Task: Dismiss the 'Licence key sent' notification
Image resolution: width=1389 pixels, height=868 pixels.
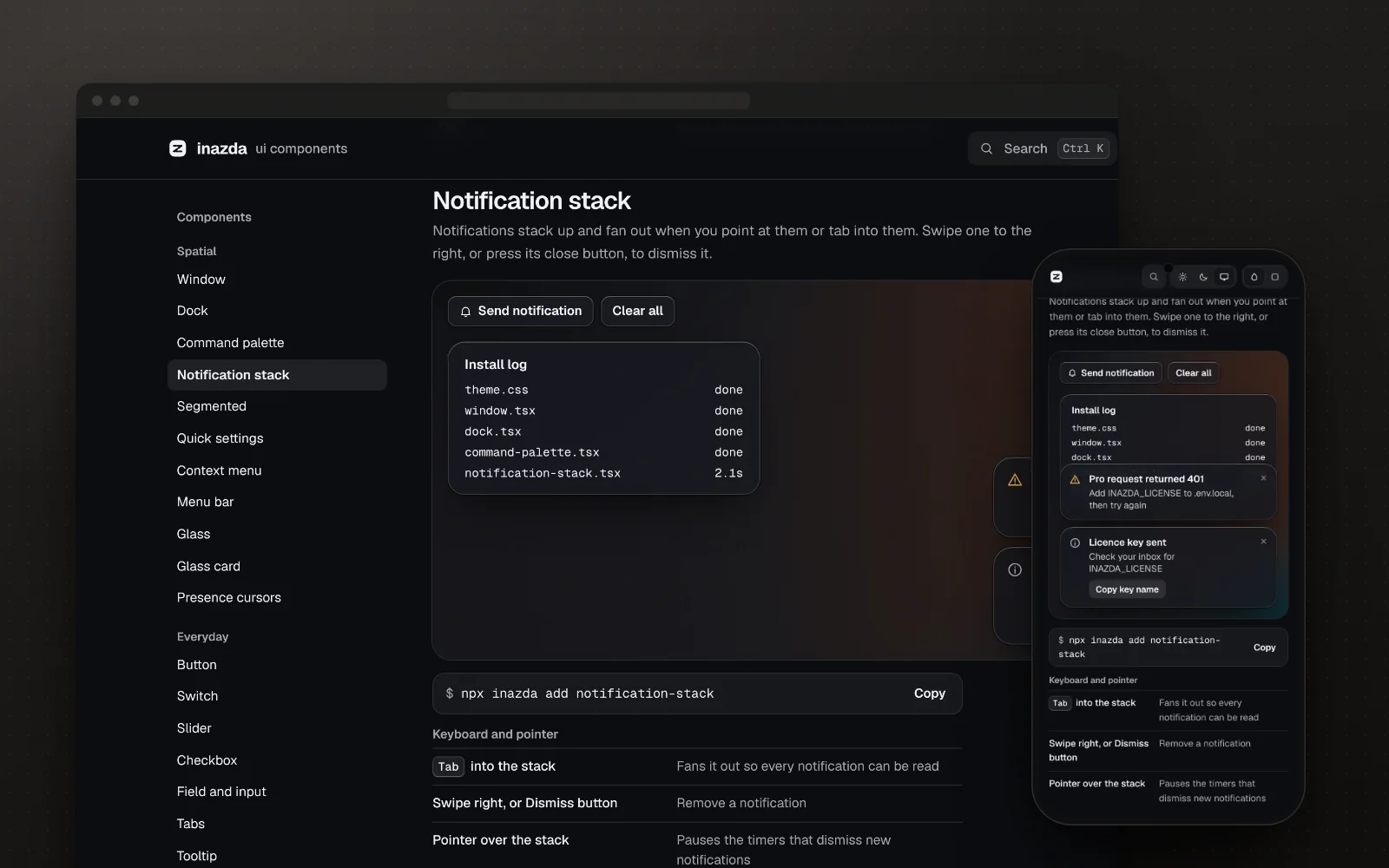Action: tap(1263, 542)
